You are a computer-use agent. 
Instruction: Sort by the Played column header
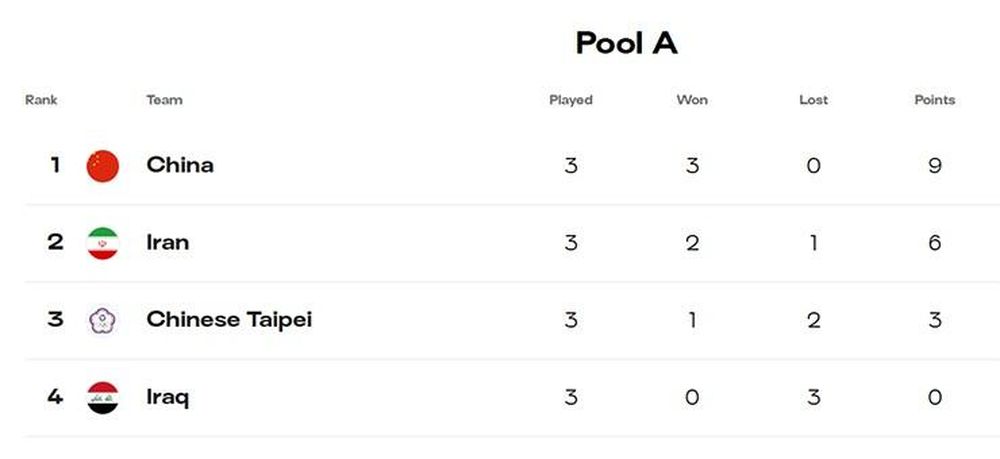[x=571, y=100]
